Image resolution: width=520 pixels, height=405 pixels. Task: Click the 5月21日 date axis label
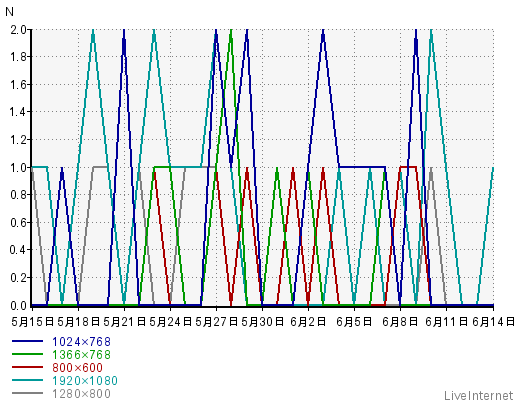[x=125, y=322]
